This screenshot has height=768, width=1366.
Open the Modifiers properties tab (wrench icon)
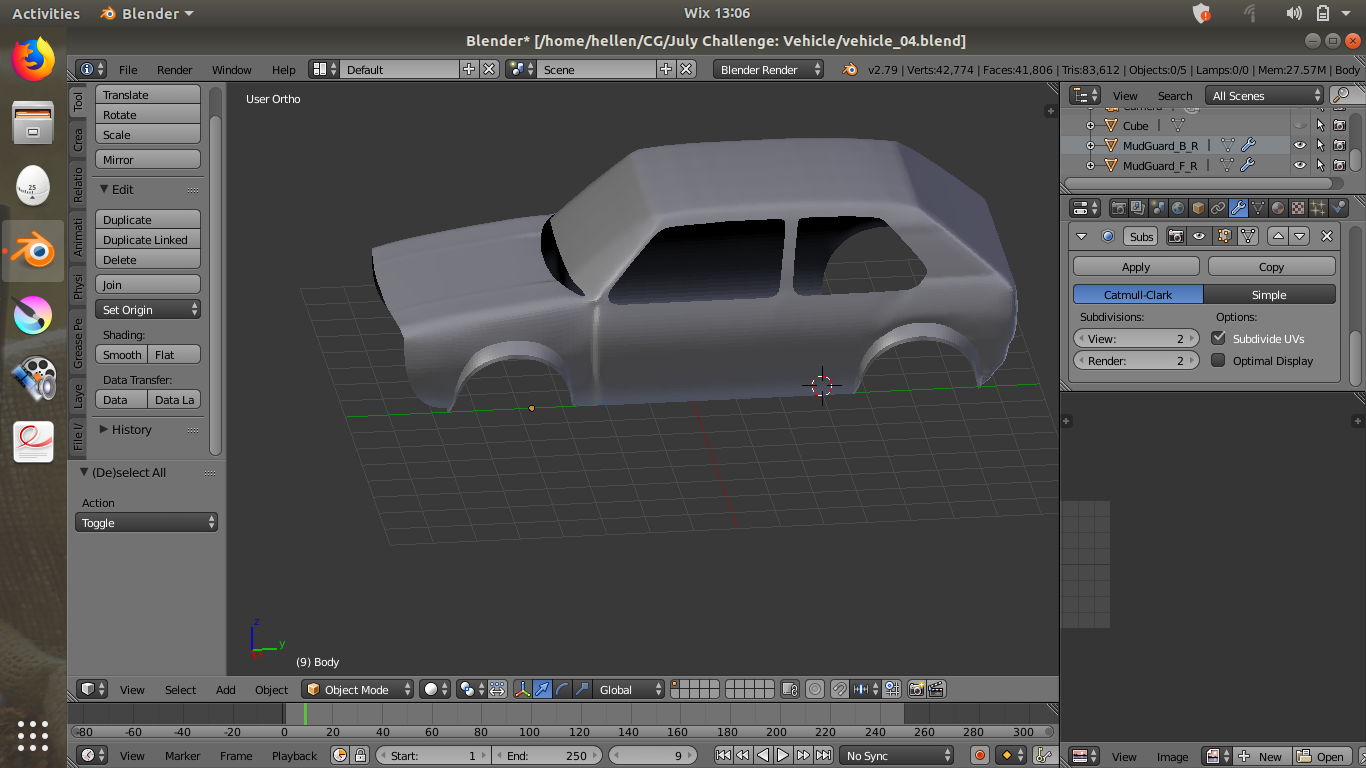[x=1238, y=208]
